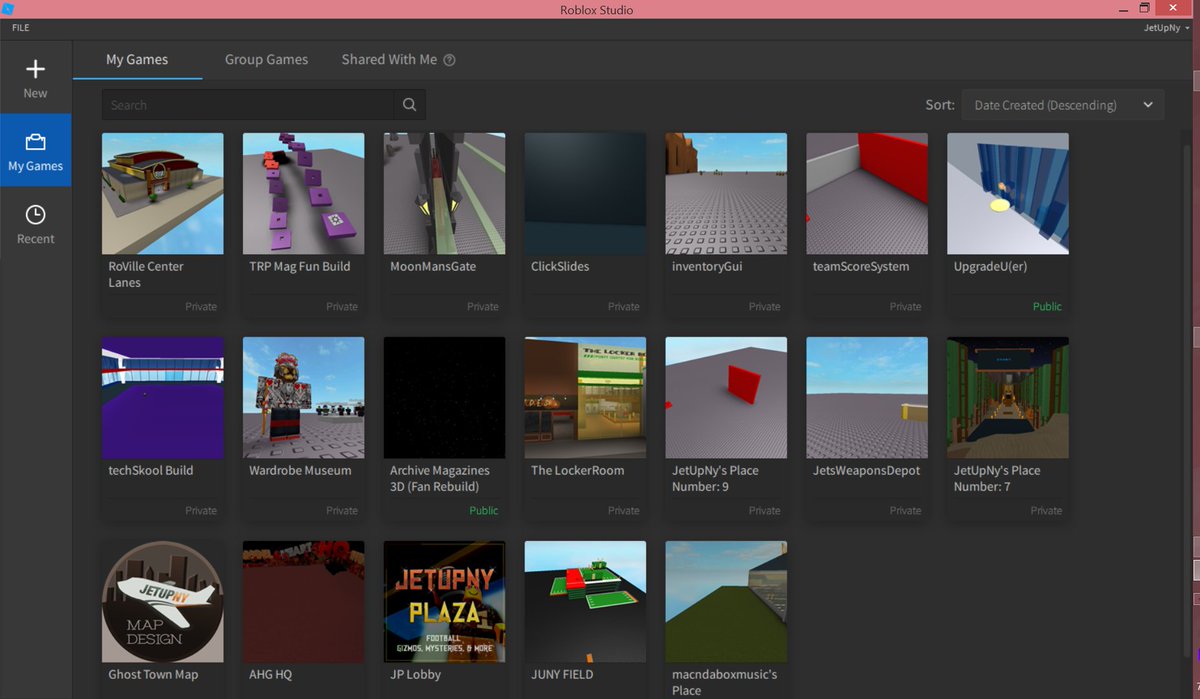The width and height of the screenshot is (1200, 699).
Task: Open the Wardrobe Museum place
Action: tap(303, 397)
